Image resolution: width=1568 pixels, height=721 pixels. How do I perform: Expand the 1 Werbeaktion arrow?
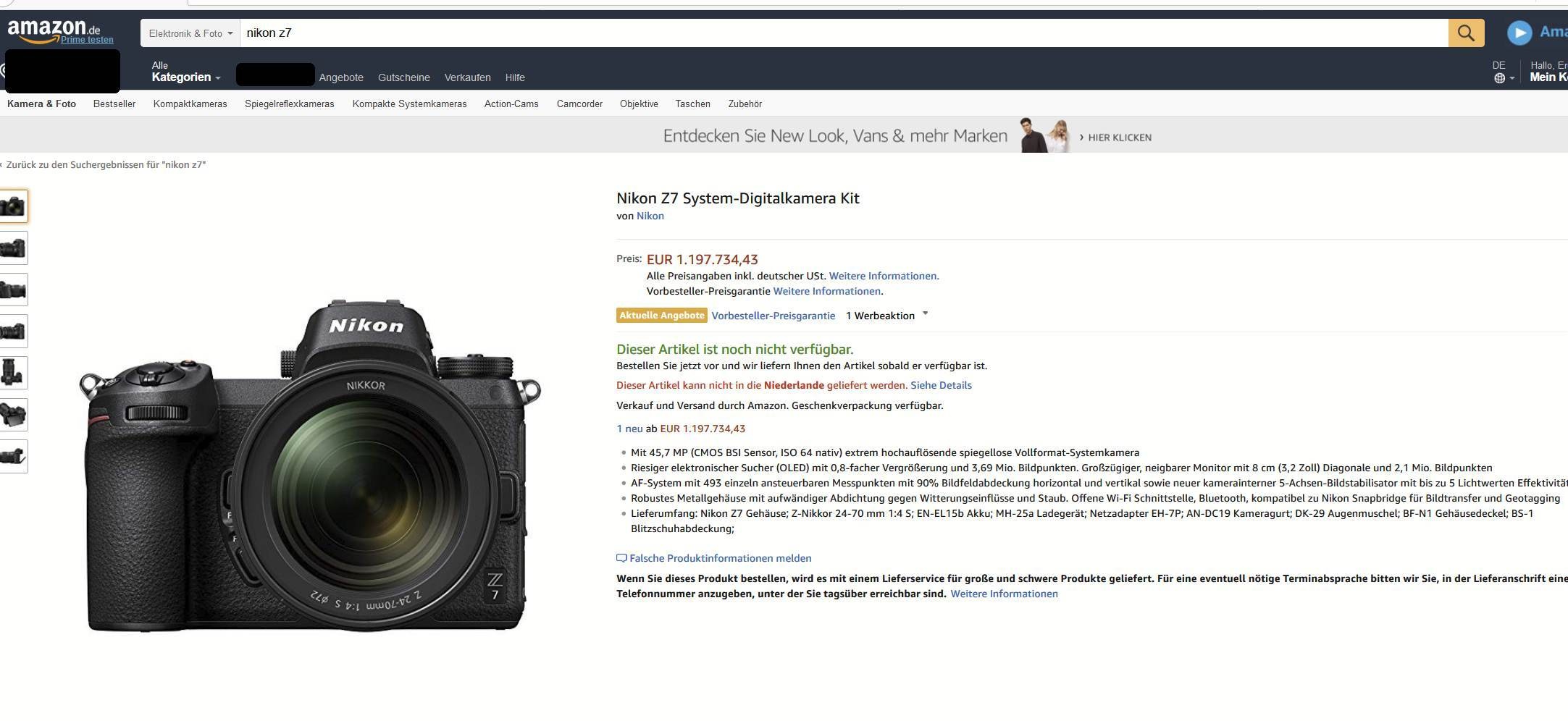925,314
